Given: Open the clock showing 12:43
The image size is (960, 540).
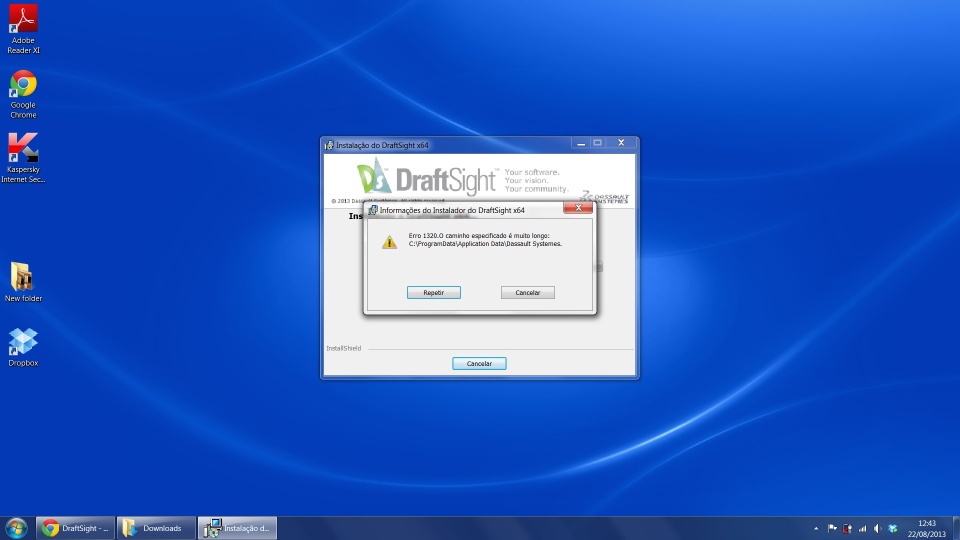Looking at the screenshot, I should [927, 528].
